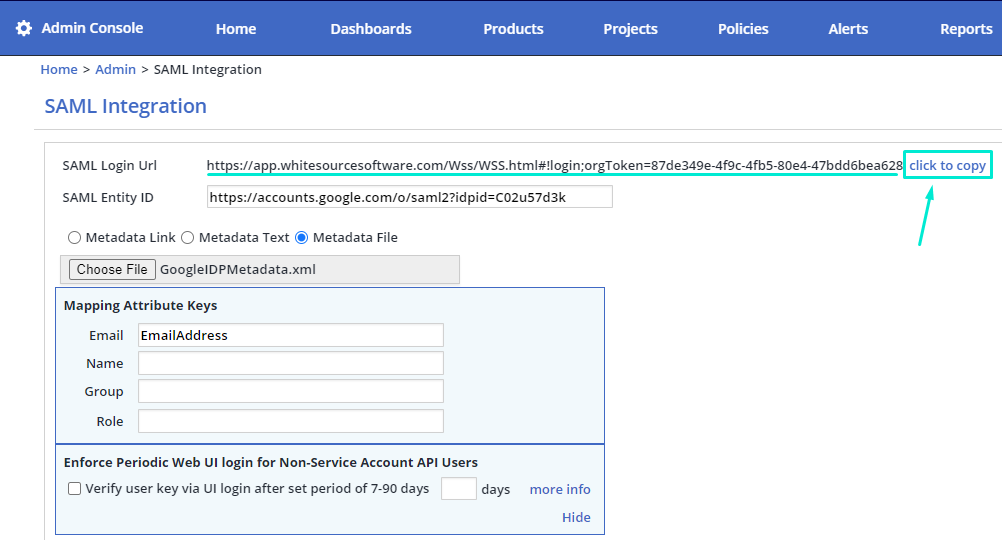Open the Home menu
Screen dimensions: 1002x540
[236, 29]
